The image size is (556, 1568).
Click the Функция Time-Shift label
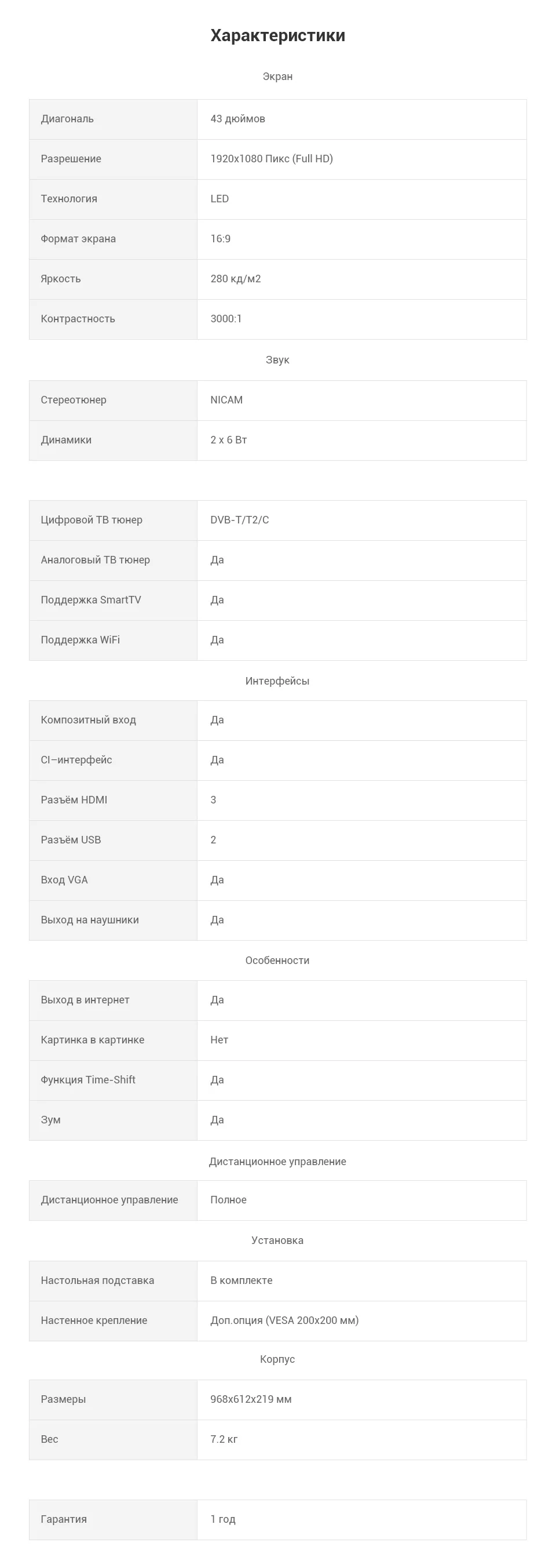(87, 1080)
